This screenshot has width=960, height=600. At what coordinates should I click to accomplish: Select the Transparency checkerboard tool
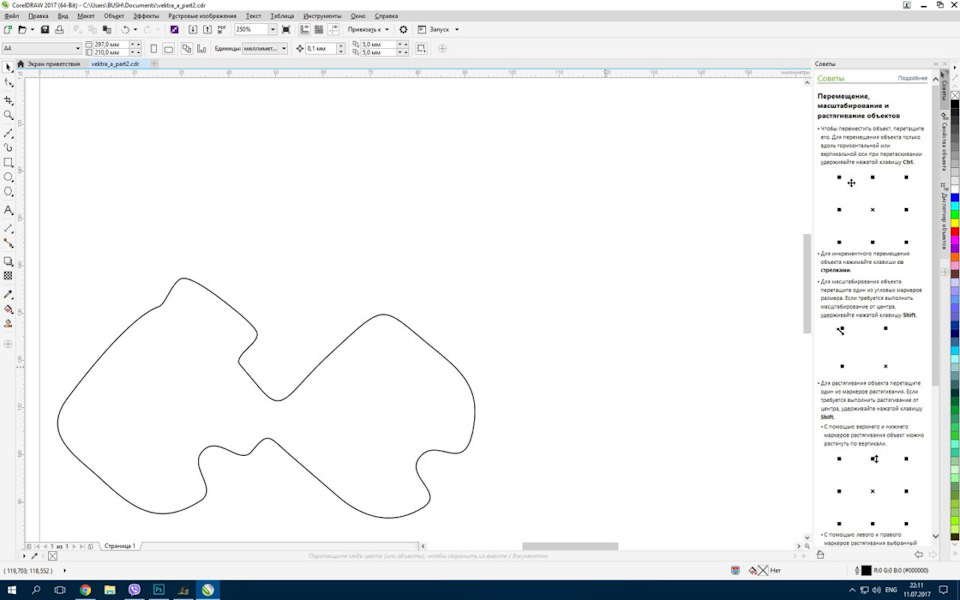(x=8, y=276)
